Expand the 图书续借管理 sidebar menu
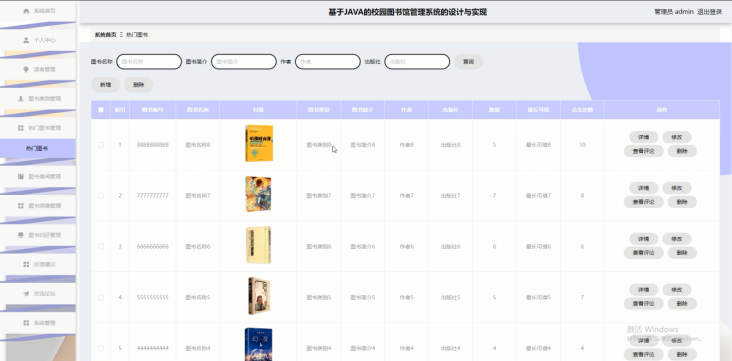The width and height of the screenshot is (732, 361). point(38,205)
